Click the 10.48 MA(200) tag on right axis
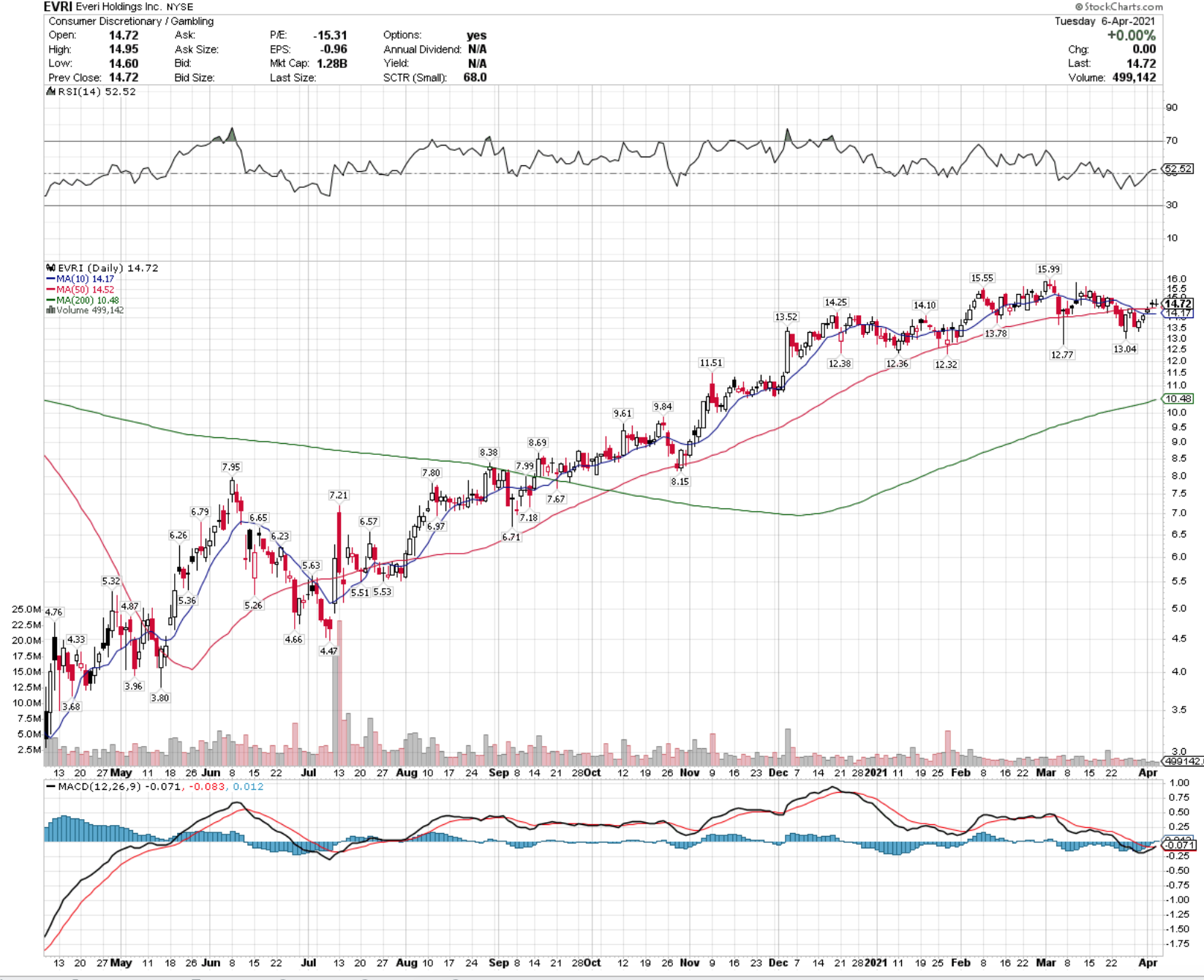This screenshot has width=1204, height=980. [1178, 399]
